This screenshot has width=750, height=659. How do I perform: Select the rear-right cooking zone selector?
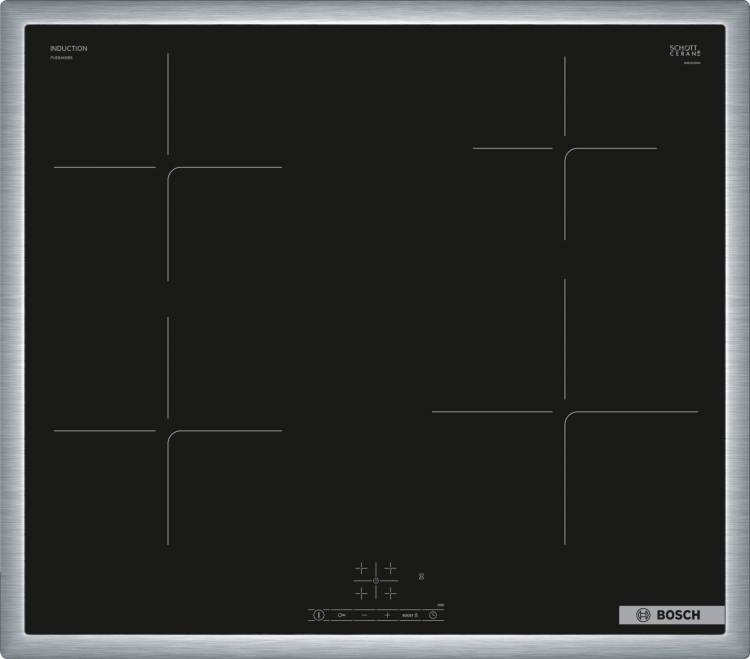390,568
